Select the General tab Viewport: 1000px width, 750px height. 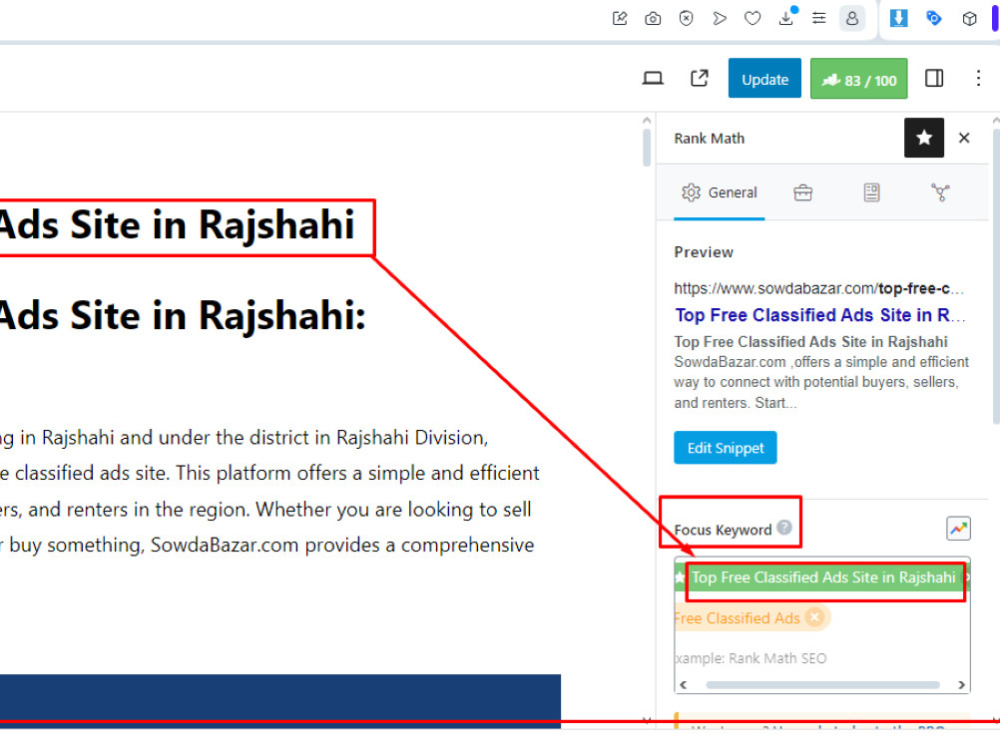(x=719, y=193)
